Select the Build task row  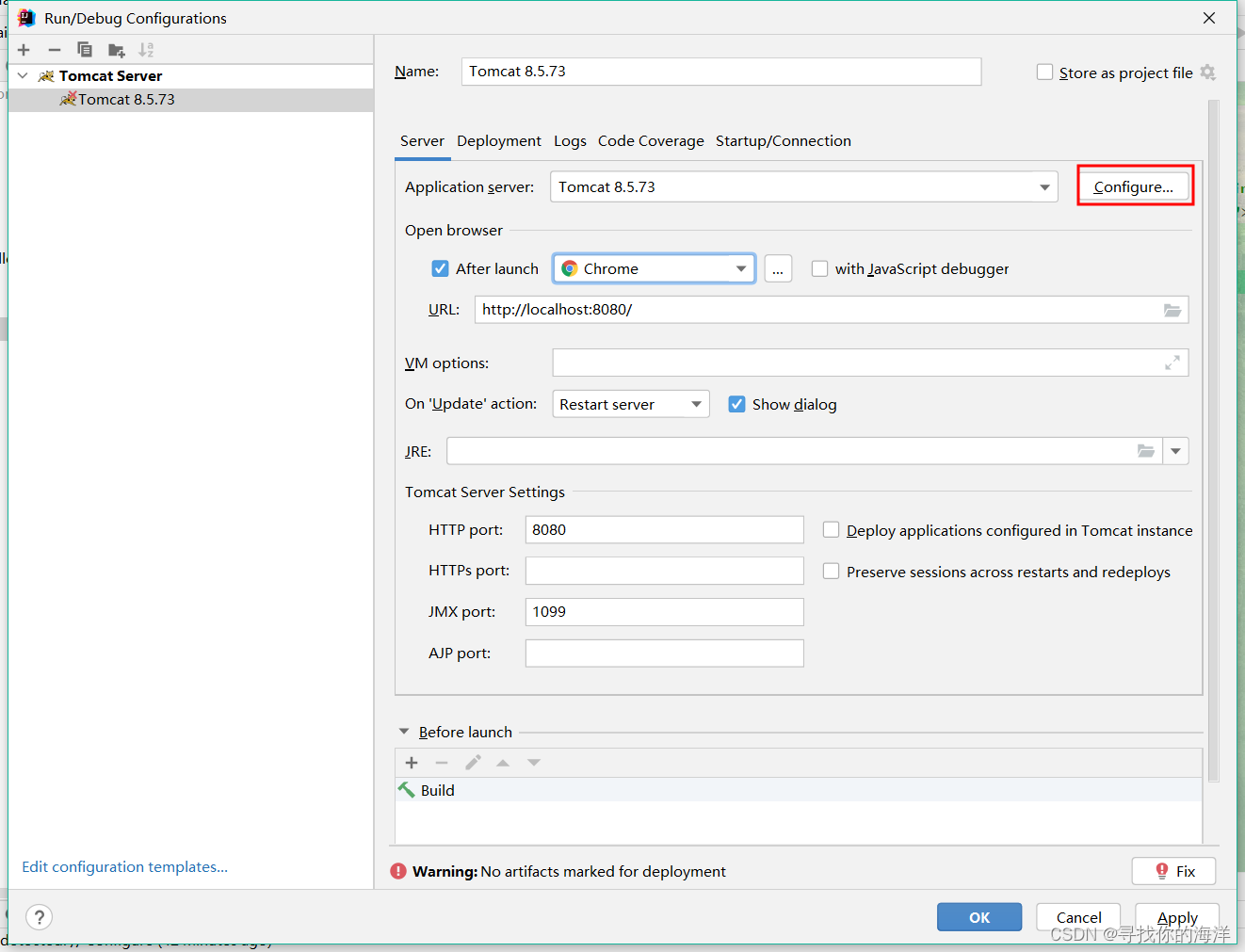pos(799,790)
